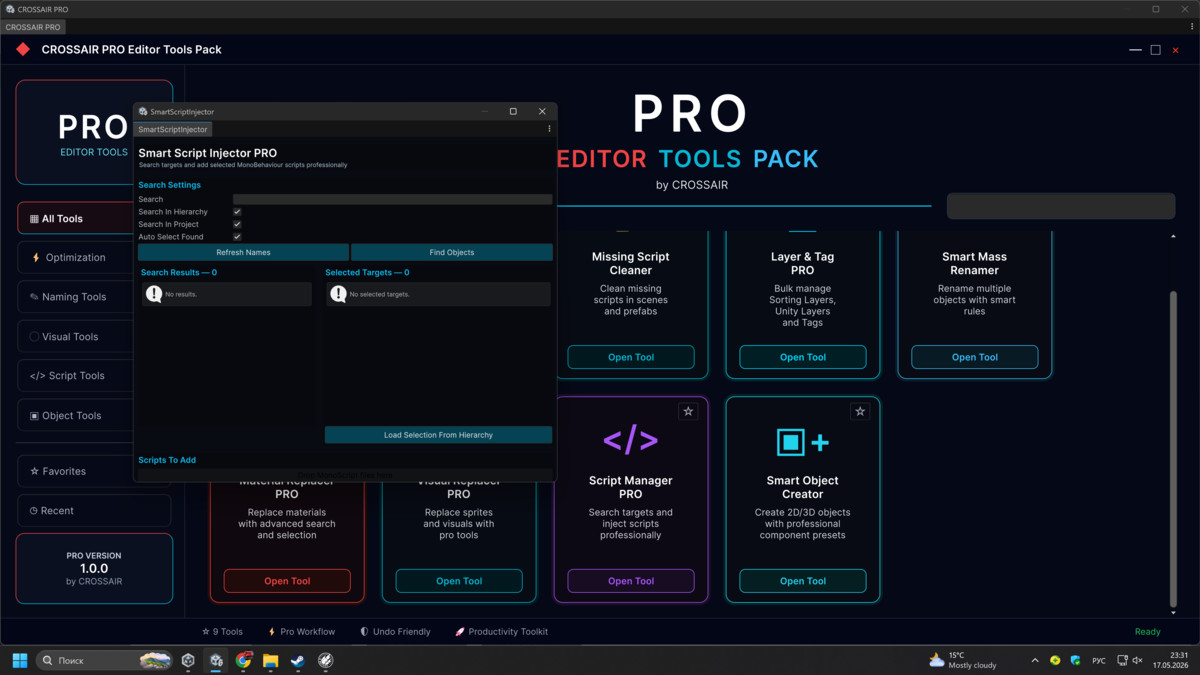Star the Smart Object Creator card
The height and width of the screenshot is (675, 1200).
[x=860, y=411]
